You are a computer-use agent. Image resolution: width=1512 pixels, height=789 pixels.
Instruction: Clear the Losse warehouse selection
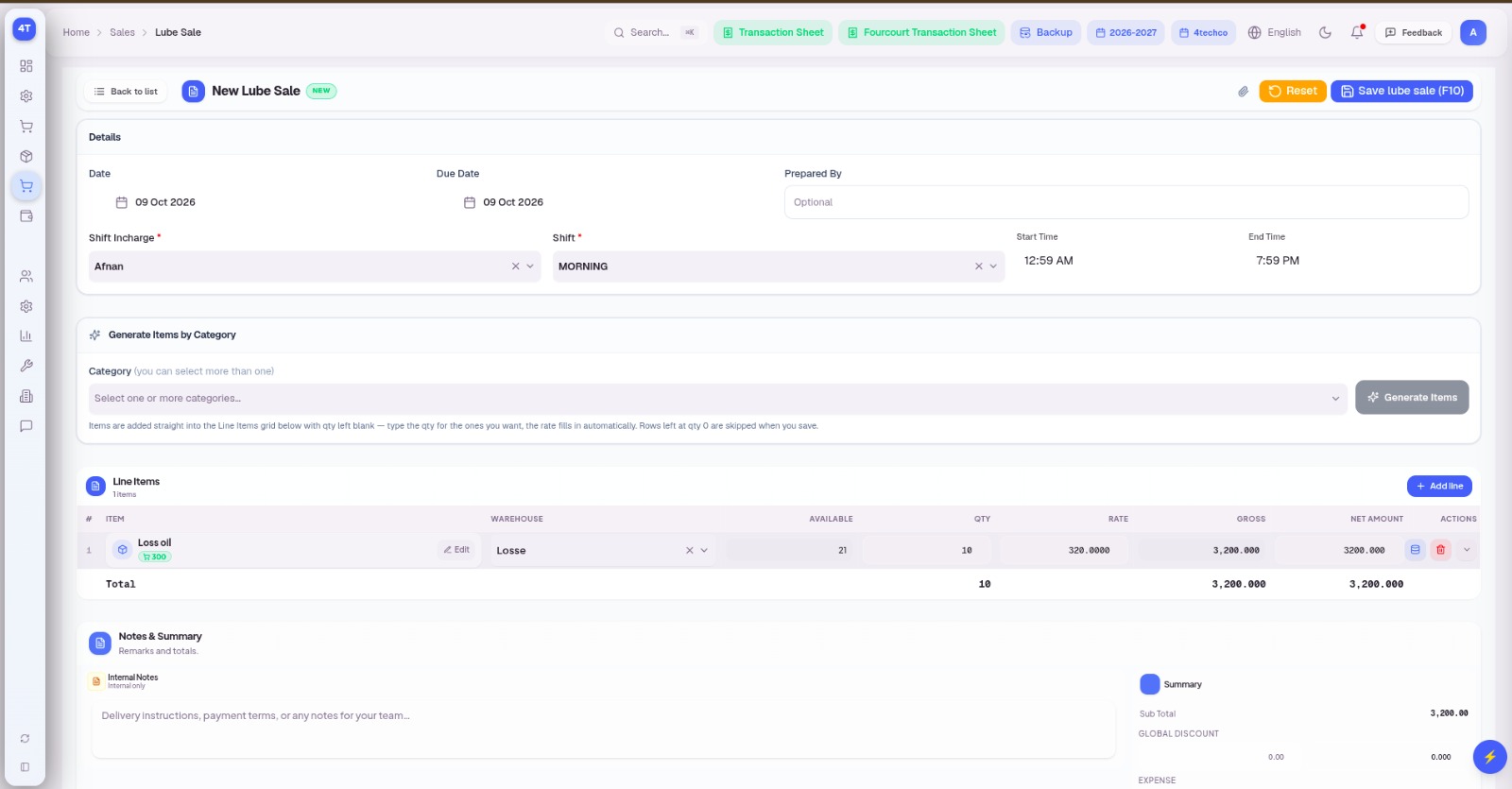pyautogui.click(x=690, y=550)
